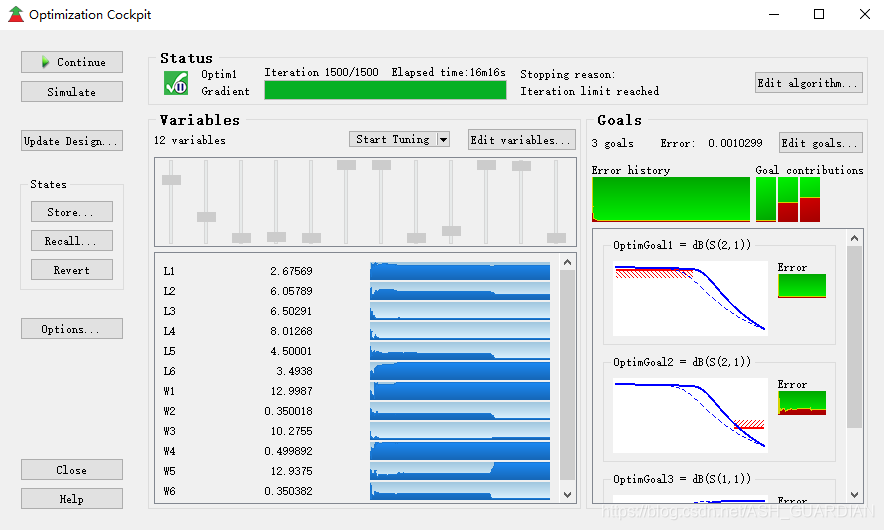Select the W3 variable row
This screenshot has height=530, width=884.
point(357,431)
